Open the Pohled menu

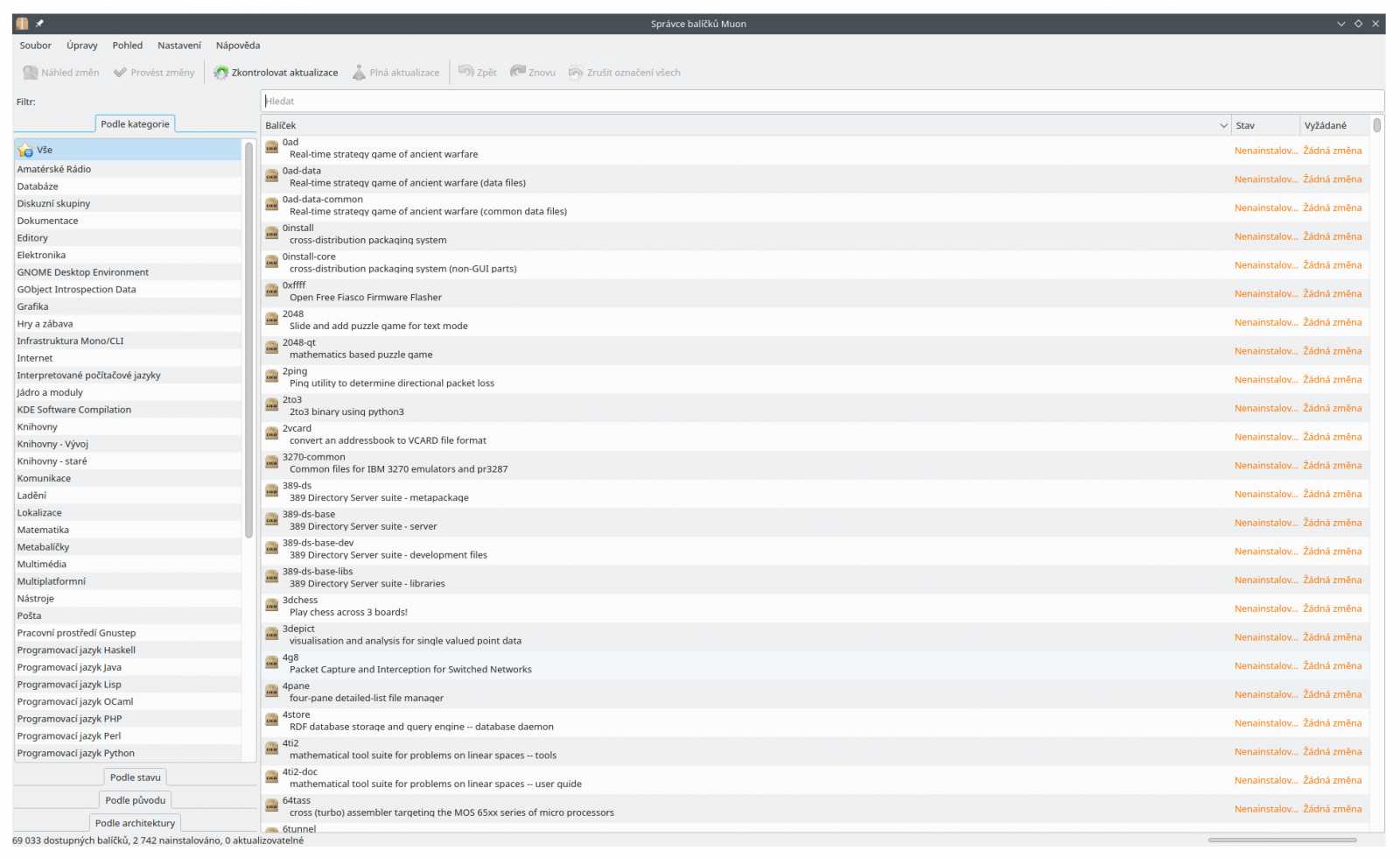click(128, 46)
